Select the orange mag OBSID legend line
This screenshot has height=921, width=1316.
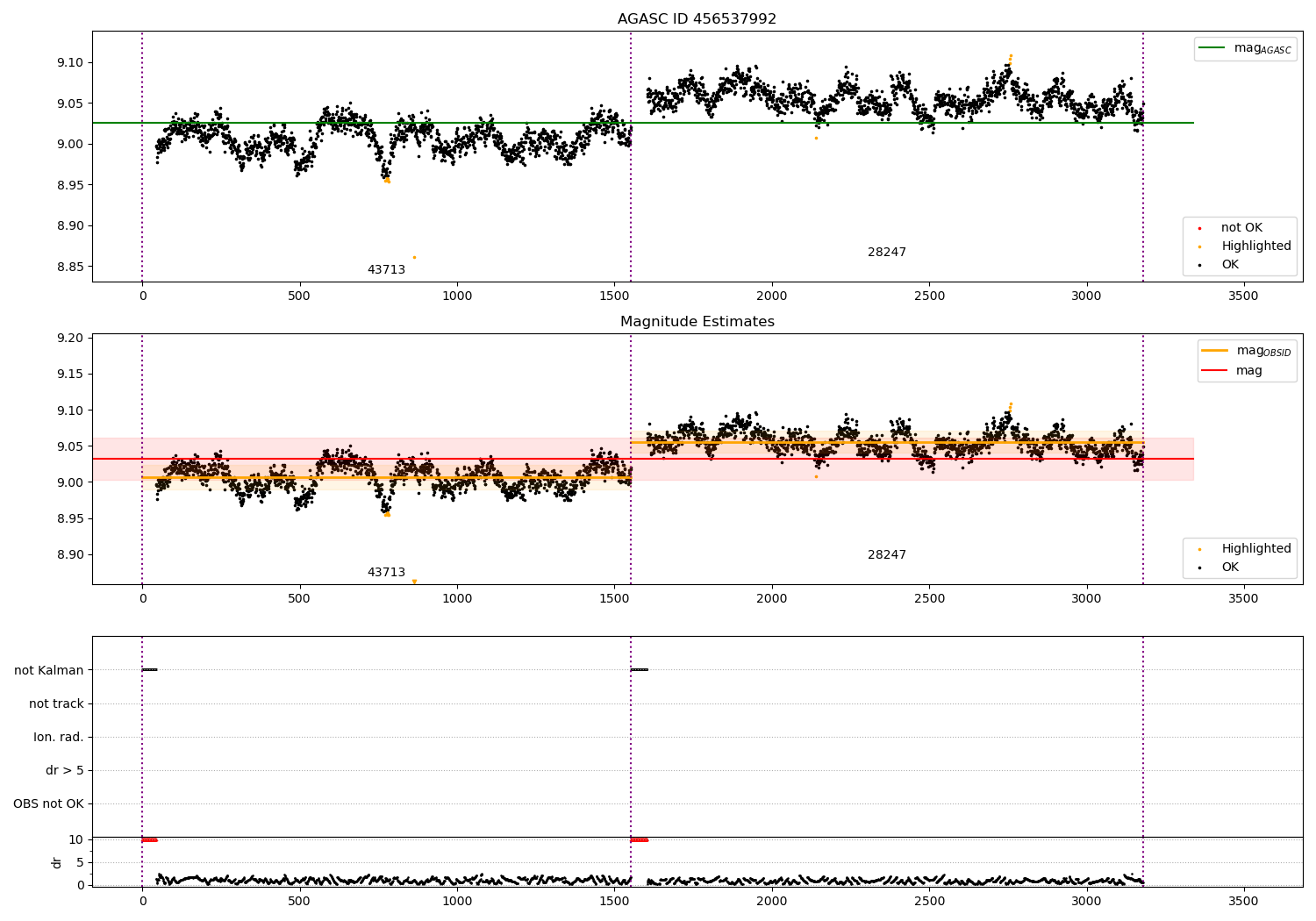pos(1214,351)
